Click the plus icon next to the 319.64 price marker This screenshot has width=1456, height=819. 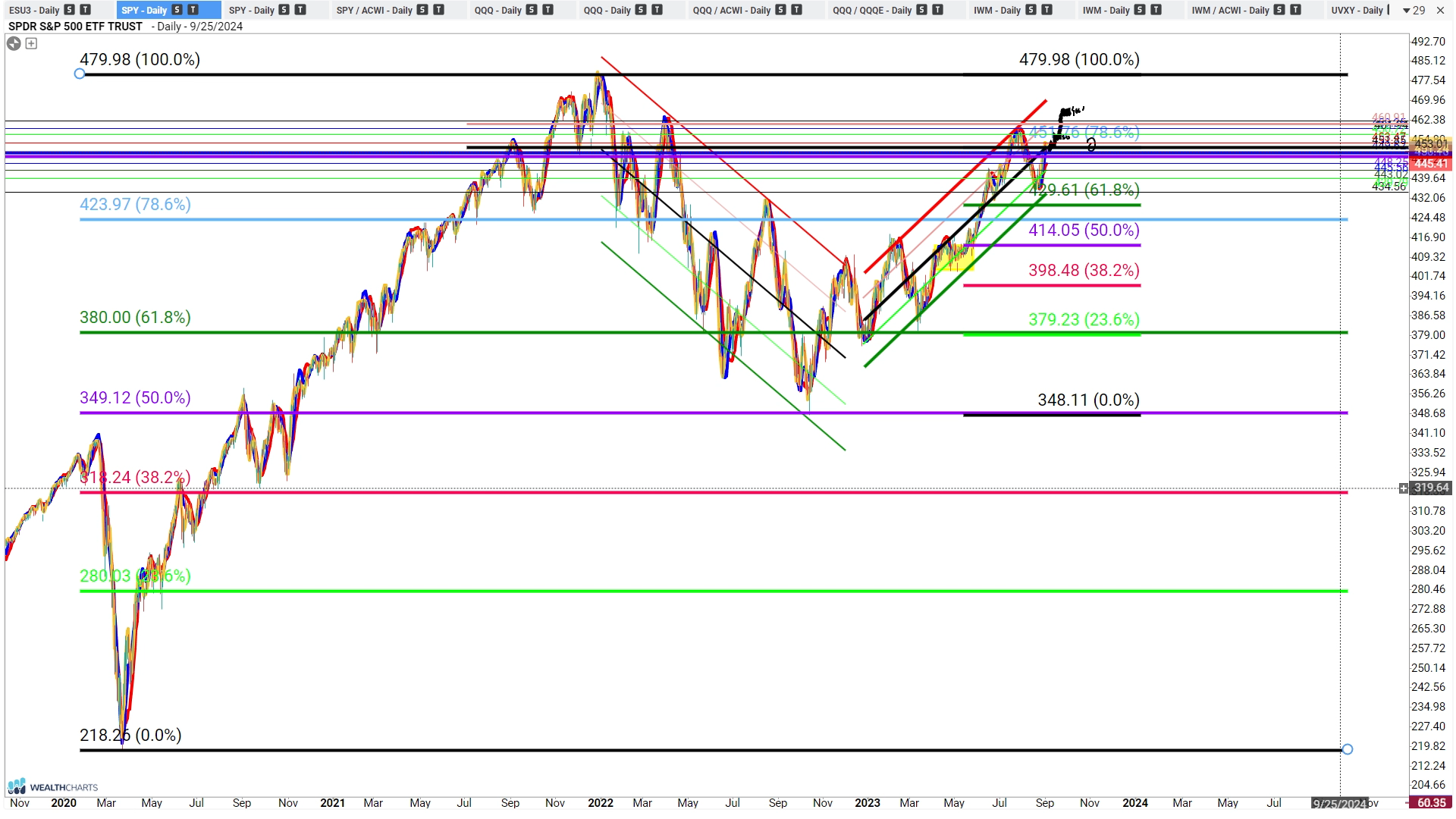[x=1404, y=488]
